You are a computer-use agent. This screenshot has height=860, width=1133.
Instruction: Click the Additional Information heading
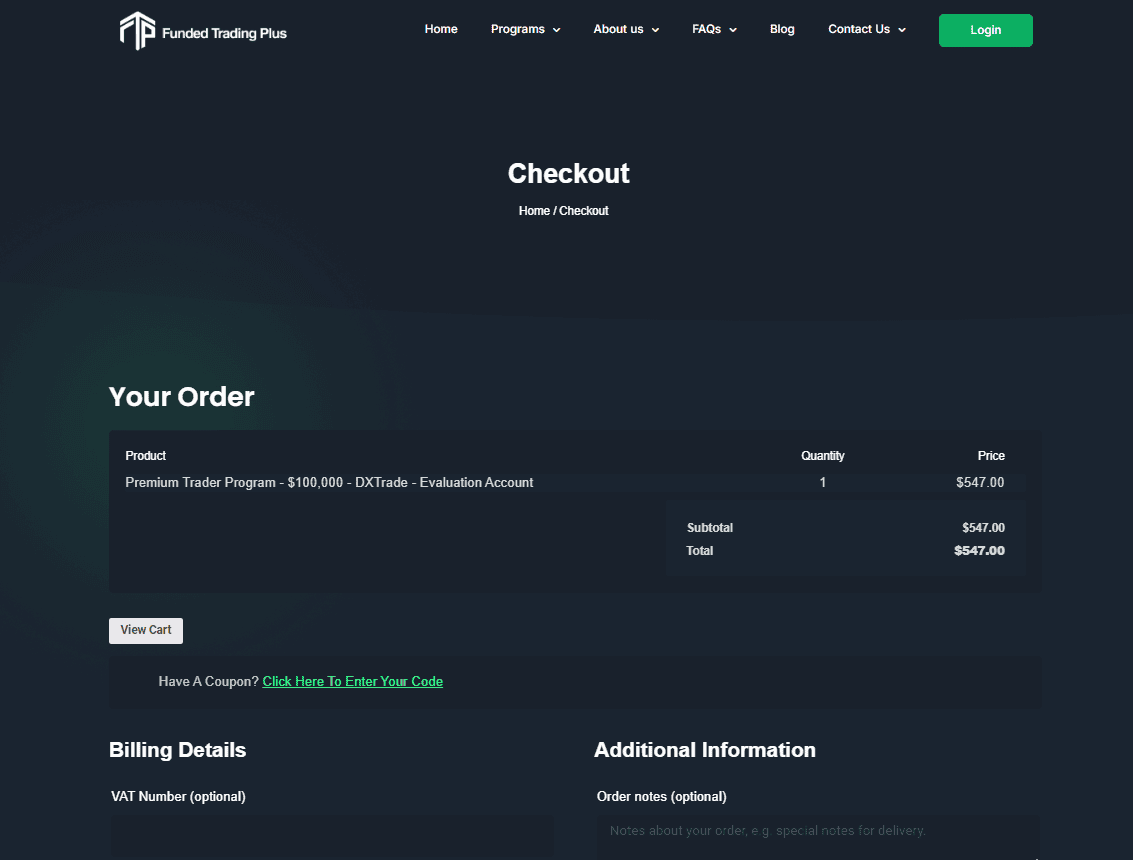pos(705,750)
